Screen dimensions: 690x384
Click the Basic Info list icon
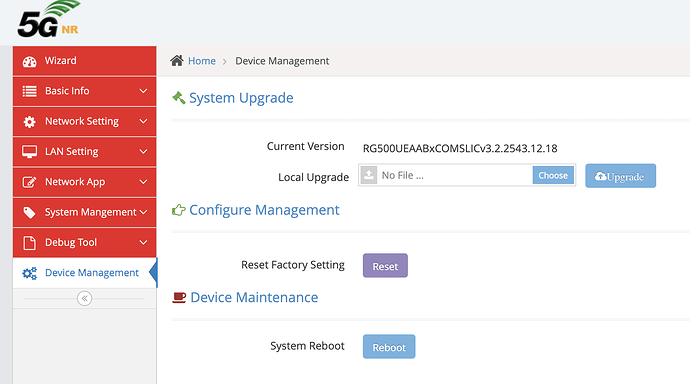[x=29, y=91]
